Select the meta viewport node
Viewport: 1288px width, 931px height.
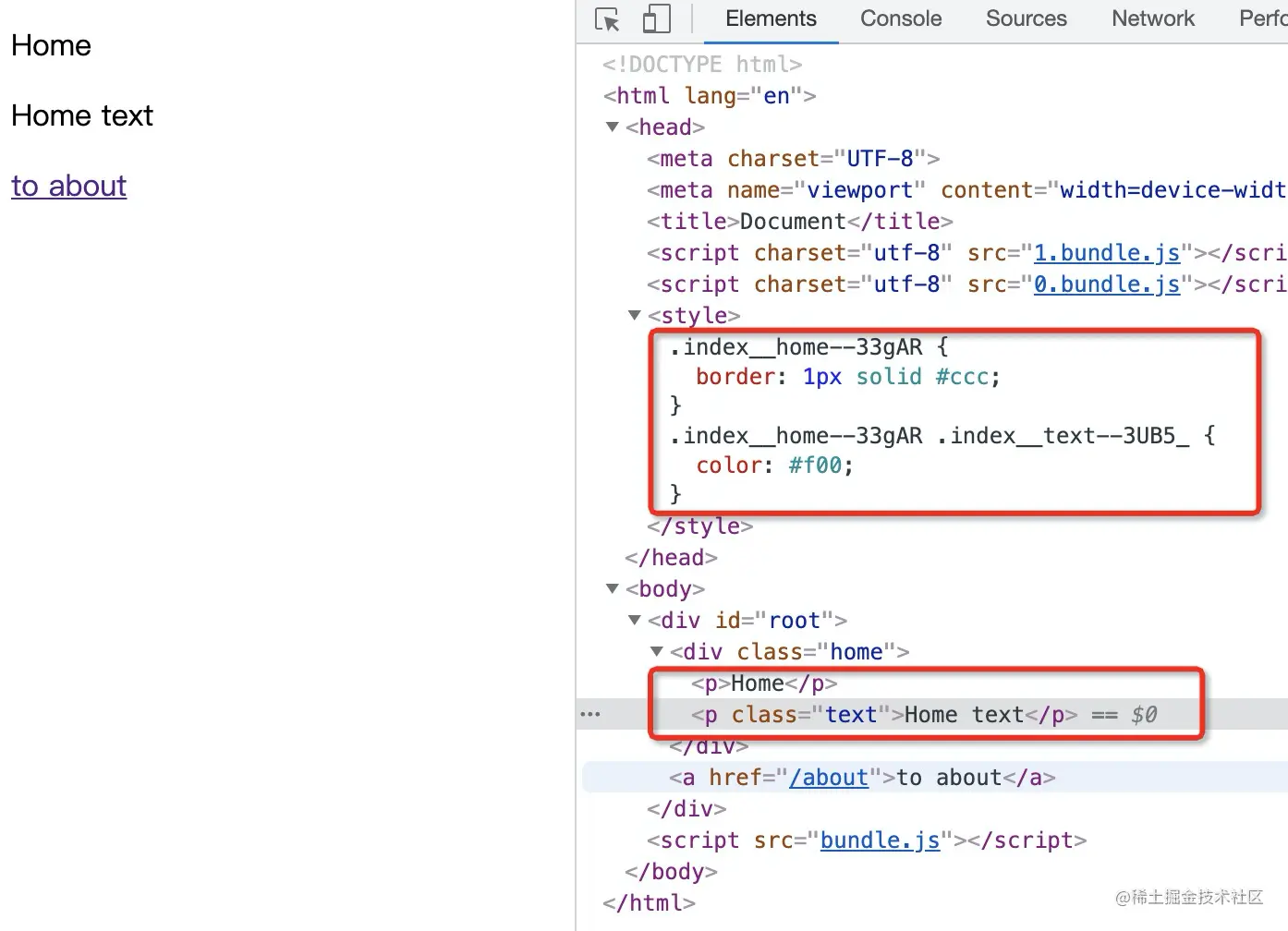click(966, 190)
